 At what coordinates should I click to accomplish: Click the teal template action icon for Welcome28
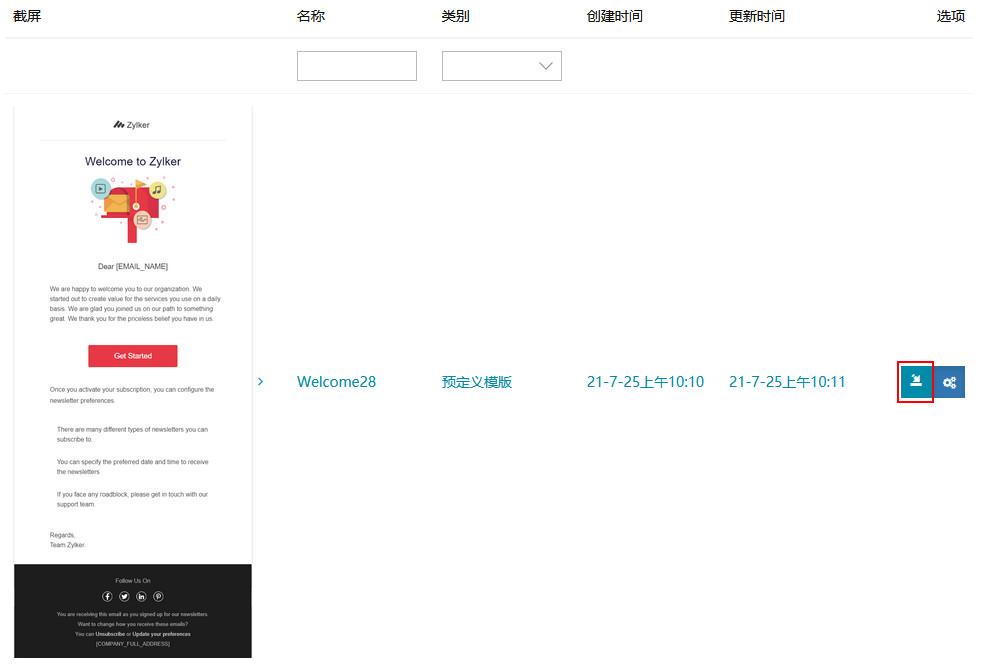click(916, 381)
